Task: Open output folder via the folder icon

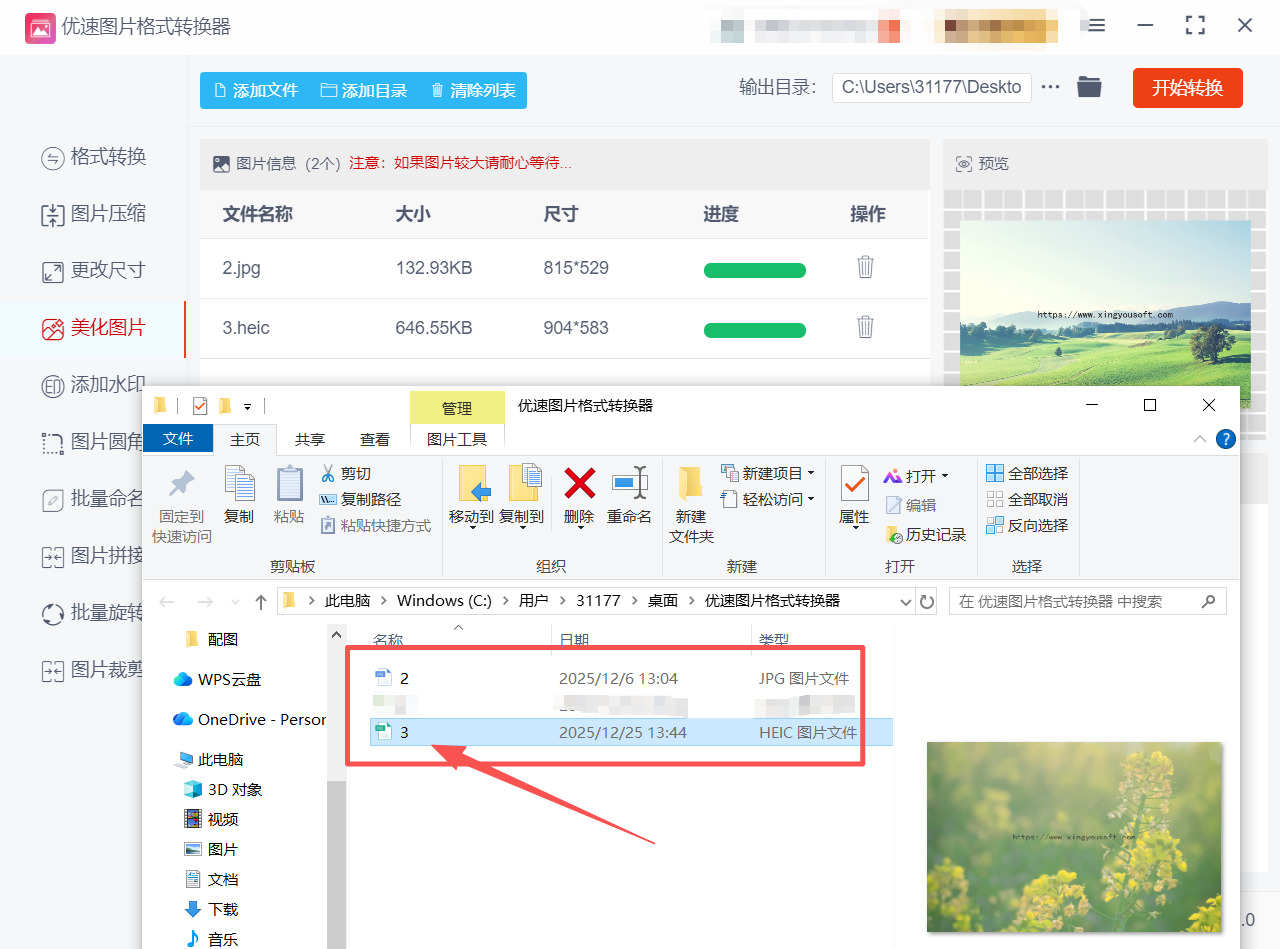Action: 1089,87
